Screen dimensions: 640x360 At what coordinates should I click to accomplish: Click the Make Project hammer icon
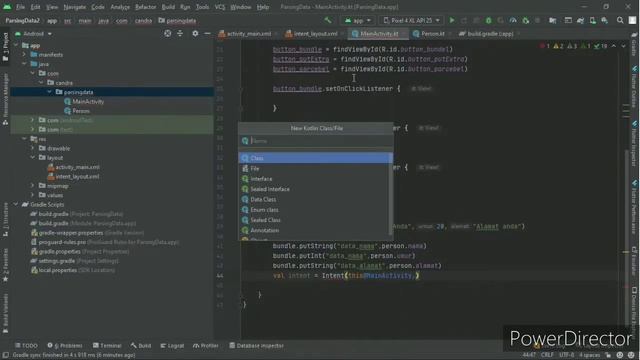(x=328, y=20)
